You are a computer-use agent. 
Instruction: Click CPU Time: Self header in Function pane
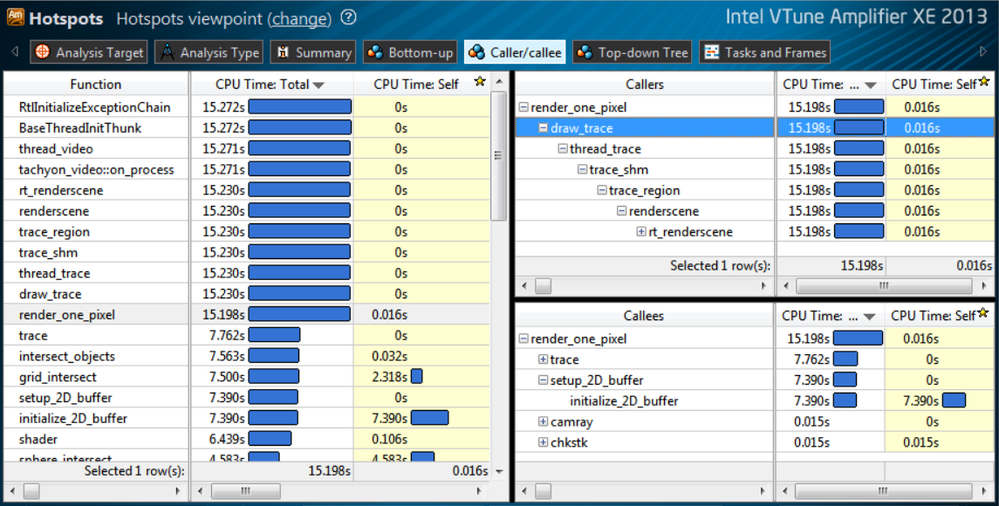pyautogui.click(x=416, y=84)
